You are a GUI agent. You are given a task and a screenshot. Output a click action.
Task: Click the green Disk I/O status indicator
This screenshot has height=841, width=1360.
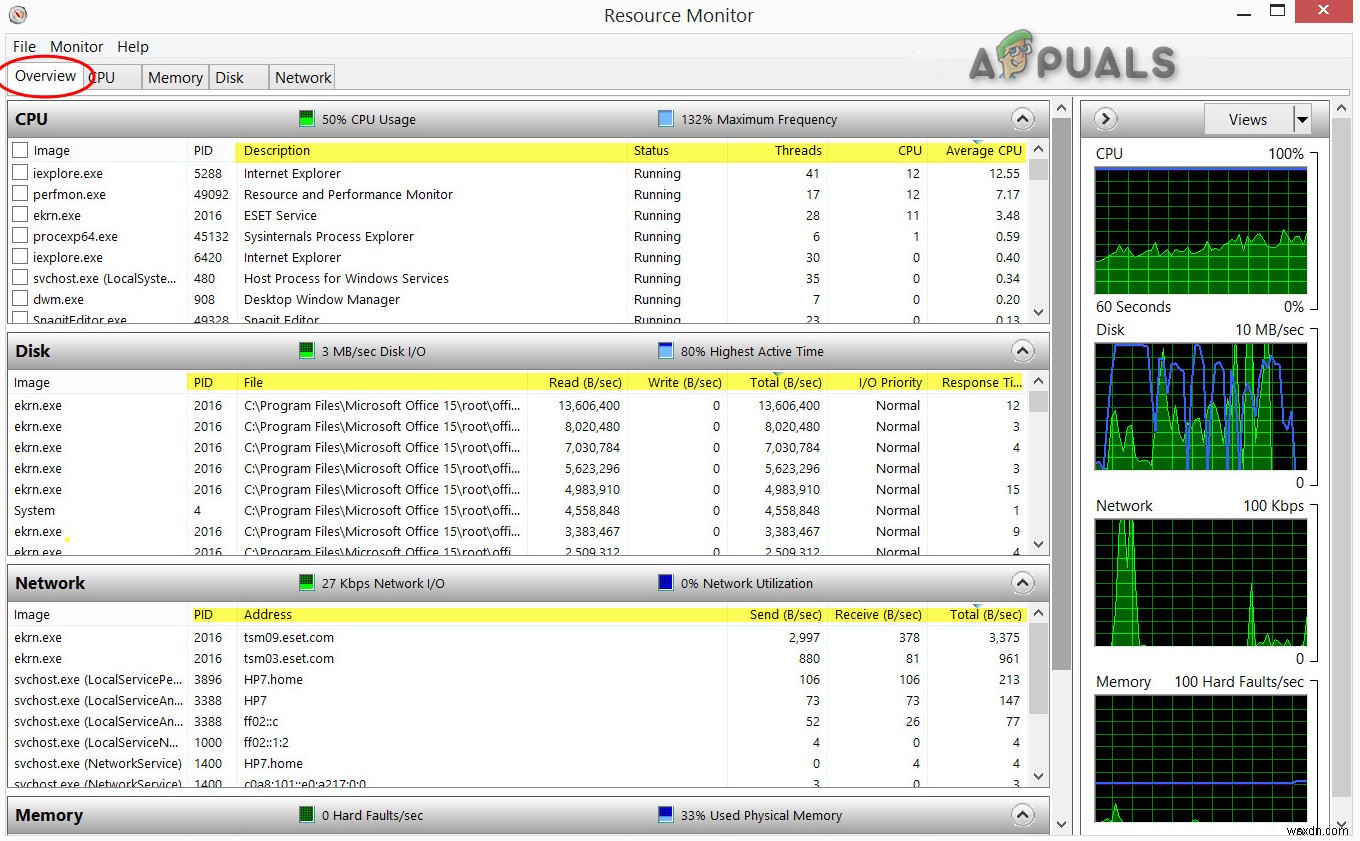pyautogui.click(x=306, y=351)
